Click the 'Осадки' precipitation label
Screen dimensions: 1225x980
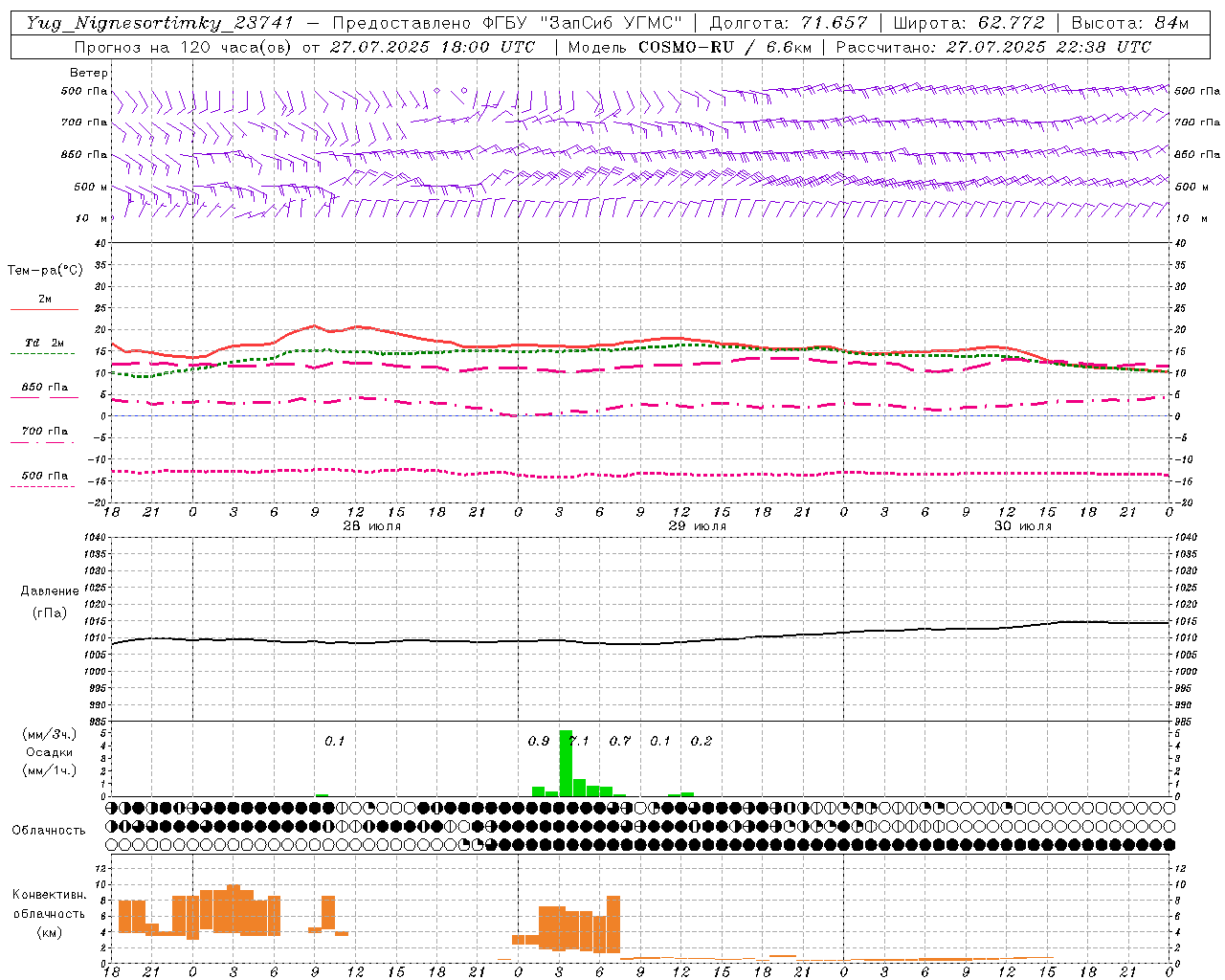pyautogui.click(x=50, y=752)
